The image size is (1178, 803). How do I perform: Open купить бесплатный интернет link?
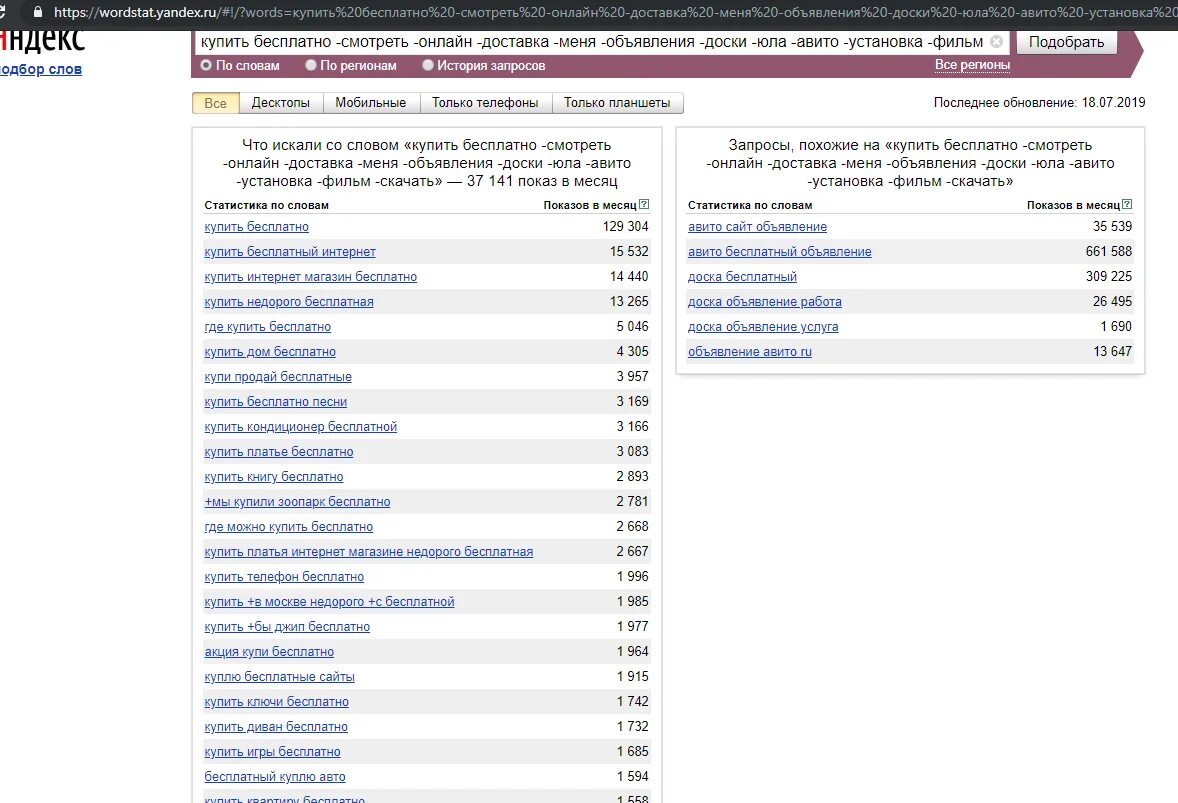[290, 252]
